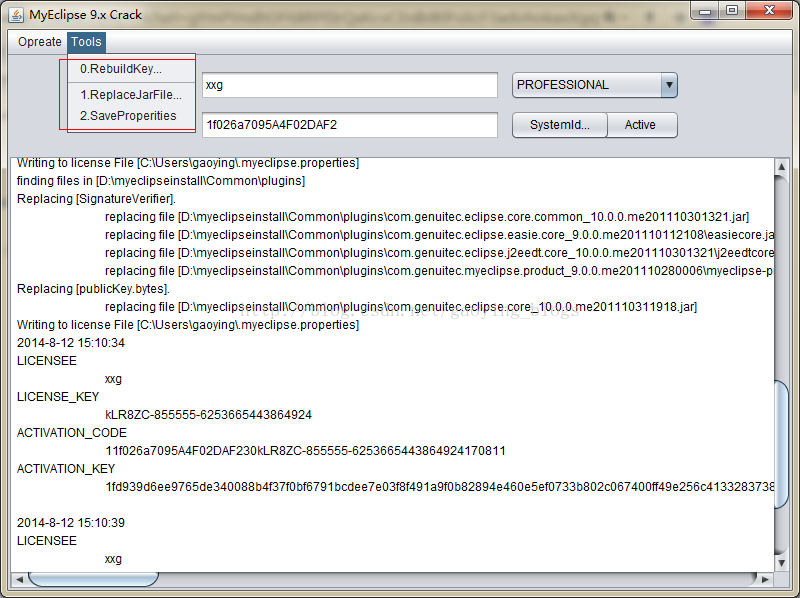The image size is (800, 598).
Task: Open the Opreate menu
Action: pos(39,42)
